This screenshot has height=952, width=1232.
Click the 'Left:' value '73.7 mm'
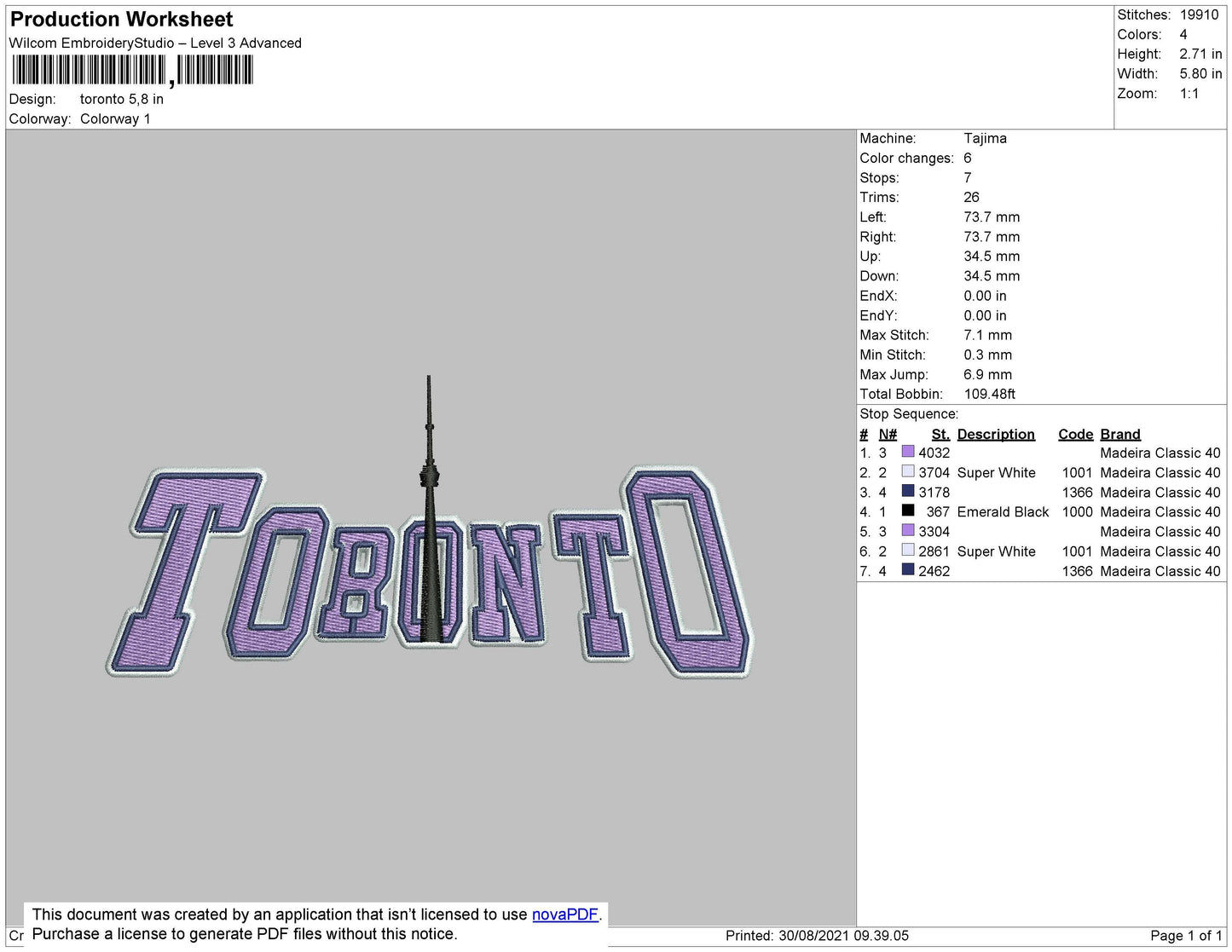[x=992, y=216]
